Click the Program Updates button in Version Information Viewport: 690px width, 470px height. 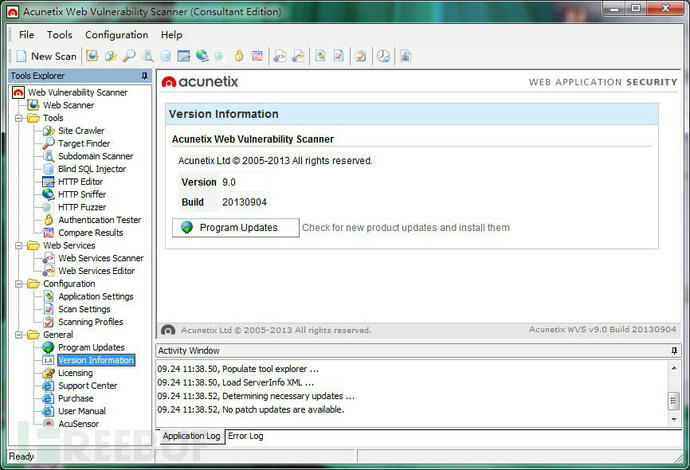[x=235, y=228]
